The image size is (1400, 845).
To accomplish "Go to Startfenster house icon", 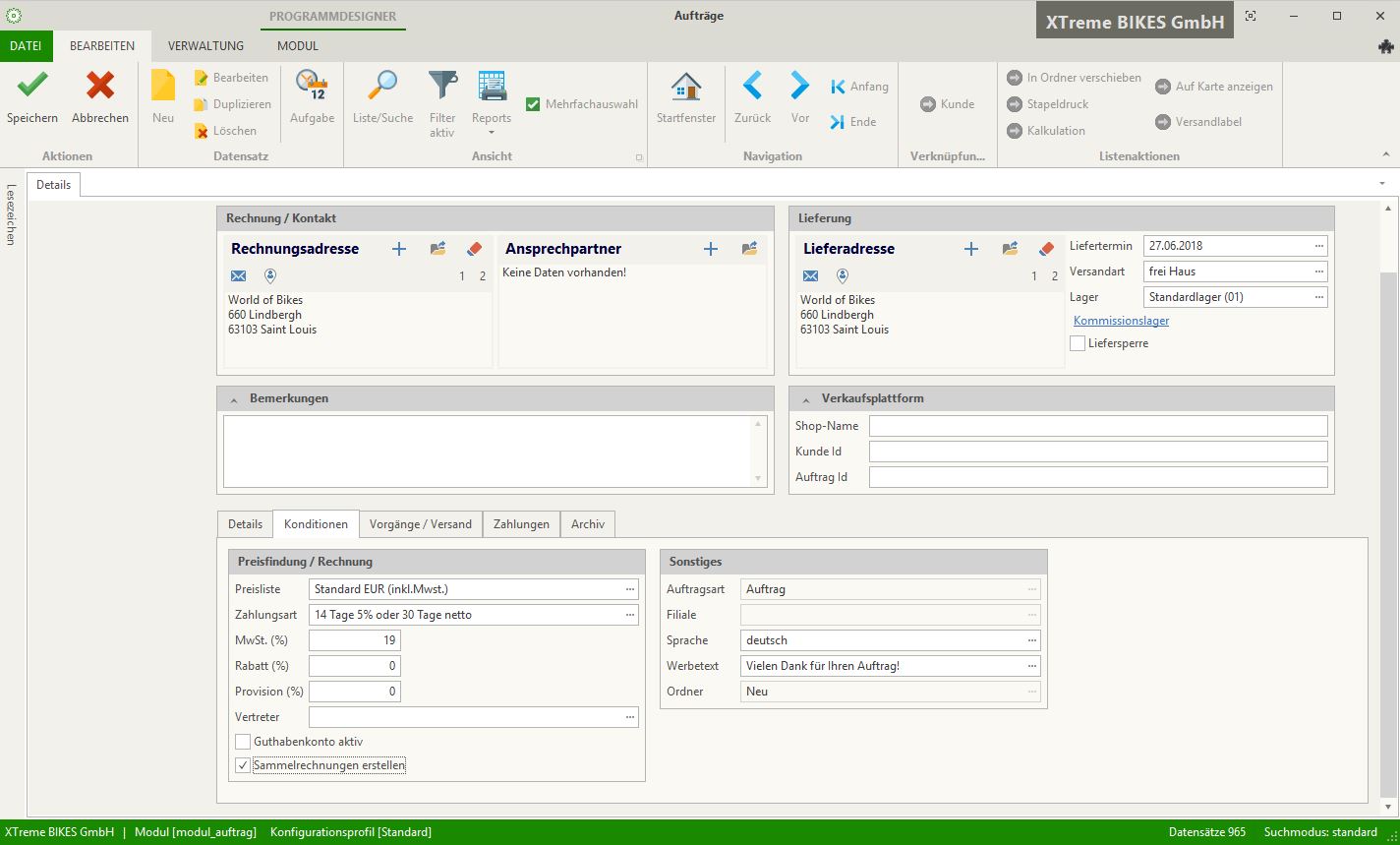I will click(x=686, y=87).
